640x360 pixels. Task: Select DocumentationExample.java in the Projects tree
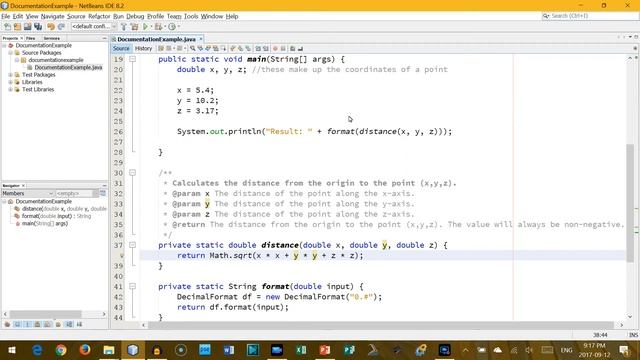68,67
